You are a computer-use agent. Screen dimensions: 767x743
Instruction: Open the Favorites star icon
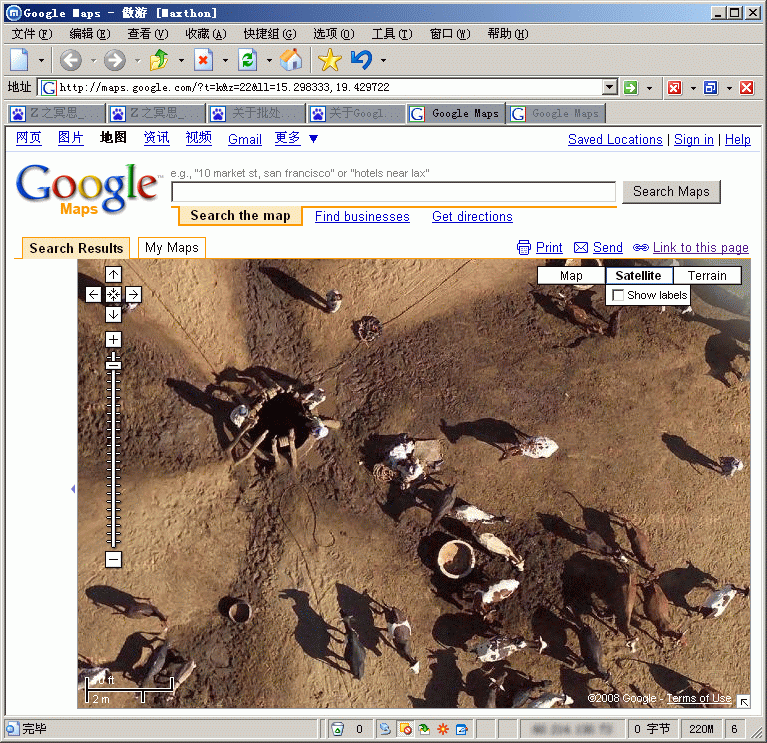coord(330,60)
